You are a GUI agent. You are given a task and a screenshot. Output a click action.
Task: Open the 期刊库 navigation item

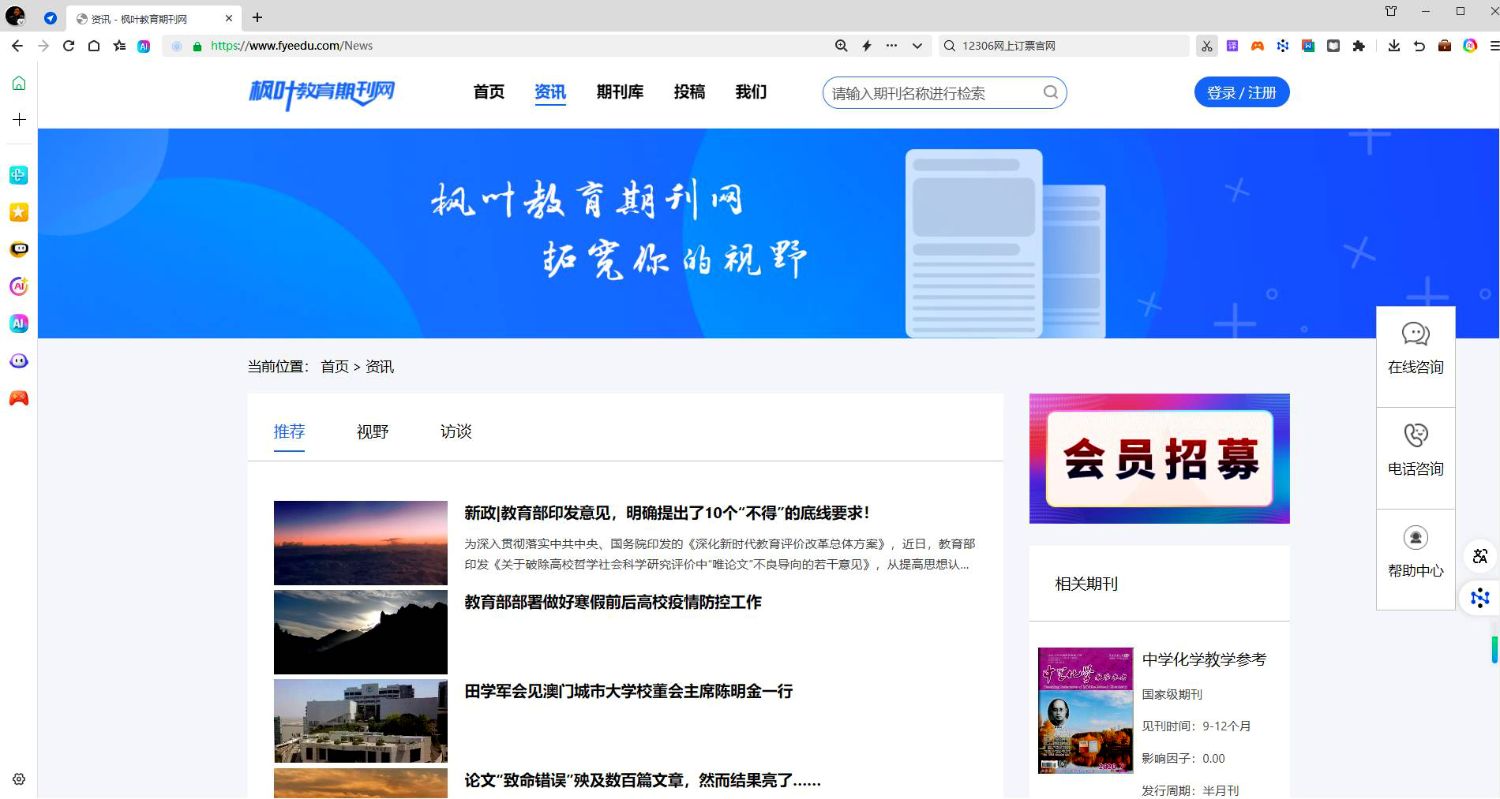[x=620, y=92]
